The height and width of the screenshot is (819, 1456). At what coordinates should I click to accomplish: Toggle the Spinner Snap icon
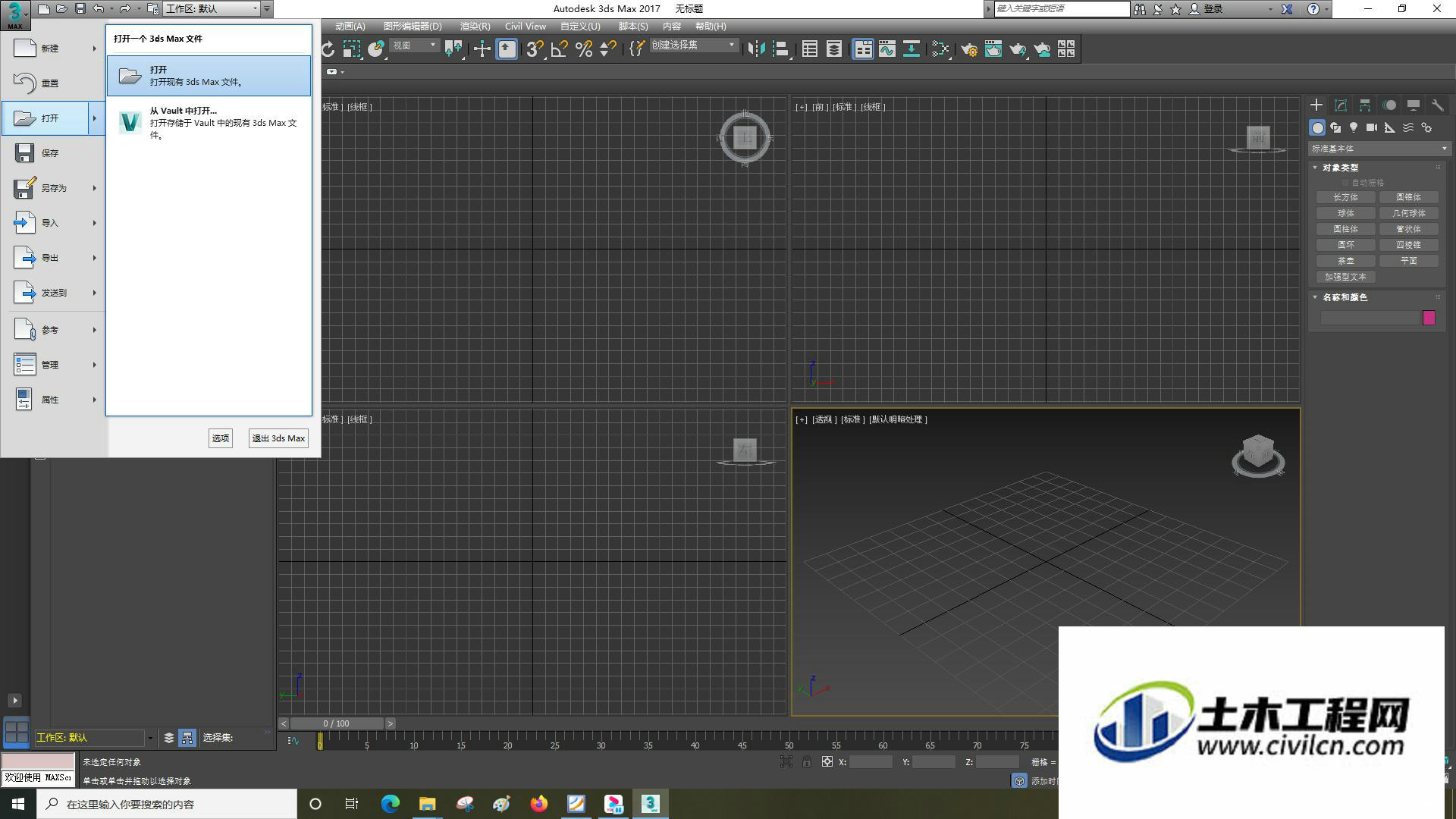[608, 49]
